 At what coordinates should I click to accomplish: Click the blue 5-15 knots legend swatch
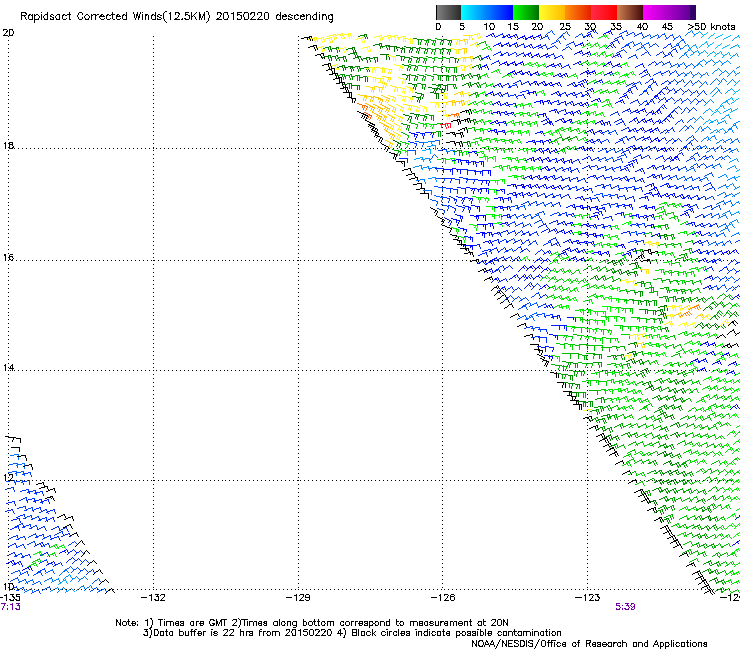click(x=487, y=12)
